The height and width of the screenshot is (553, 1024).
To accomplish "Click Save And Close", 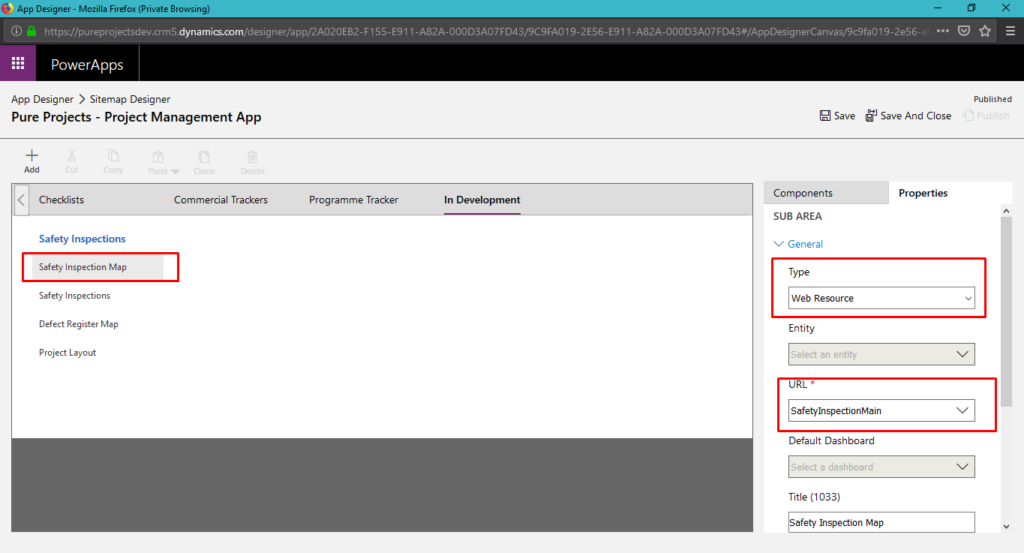I will click(908, 116).
